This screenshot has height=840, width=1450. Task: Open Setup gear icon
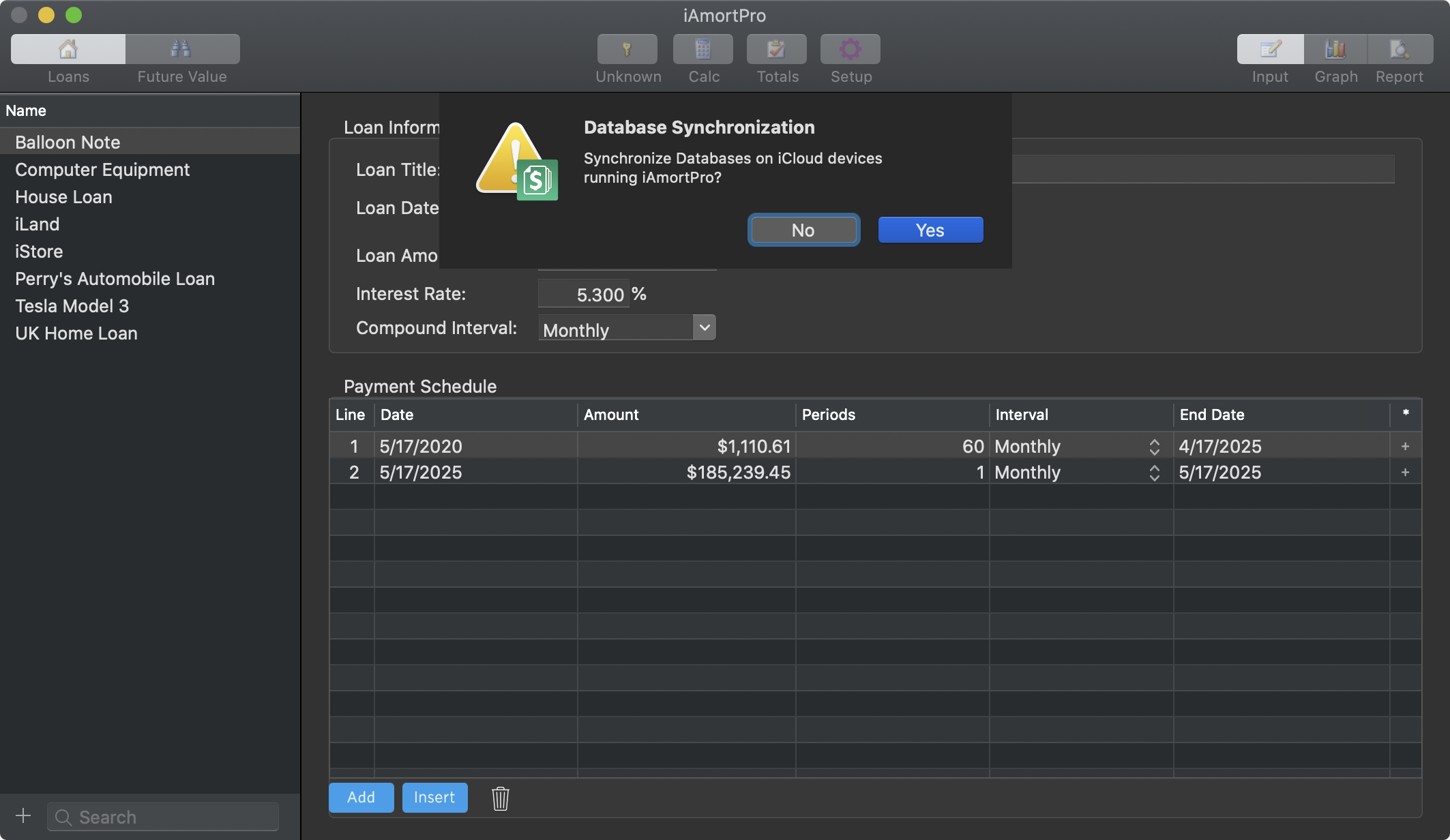850,49
